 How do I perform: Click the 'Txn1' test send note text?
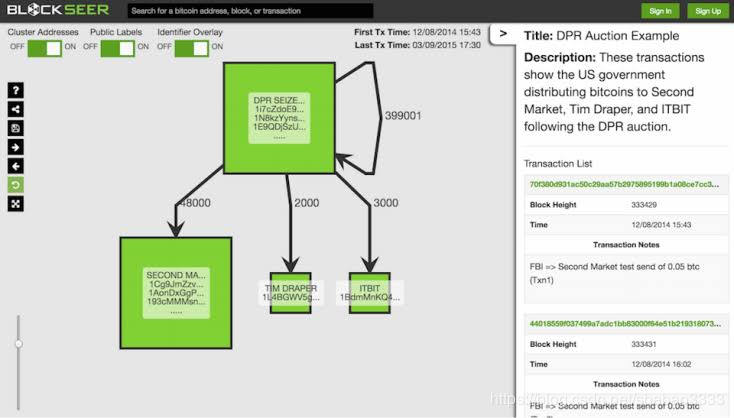pyautogui.click(x=614, y=273)
